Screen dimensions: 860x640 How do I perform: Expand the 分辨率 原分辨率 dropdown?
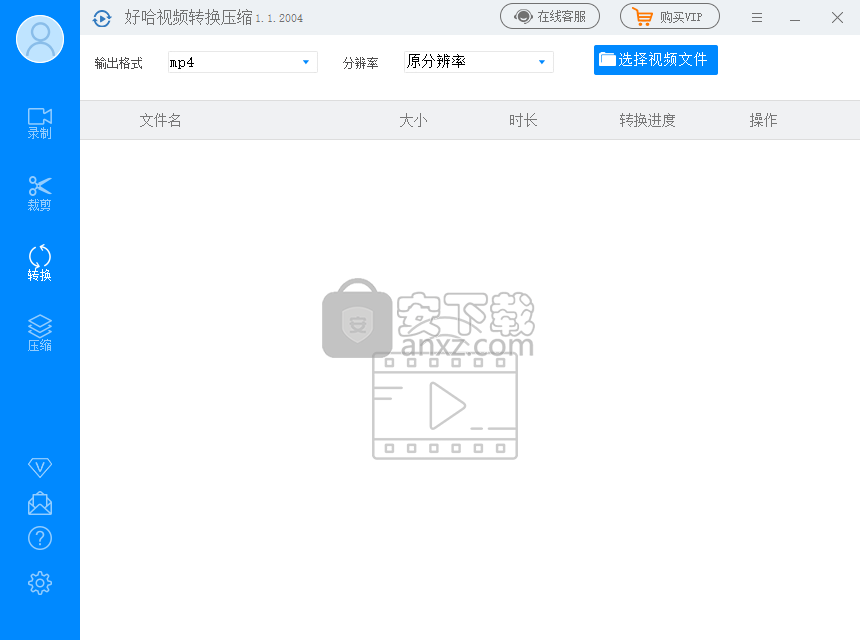[x=478, y=62]
